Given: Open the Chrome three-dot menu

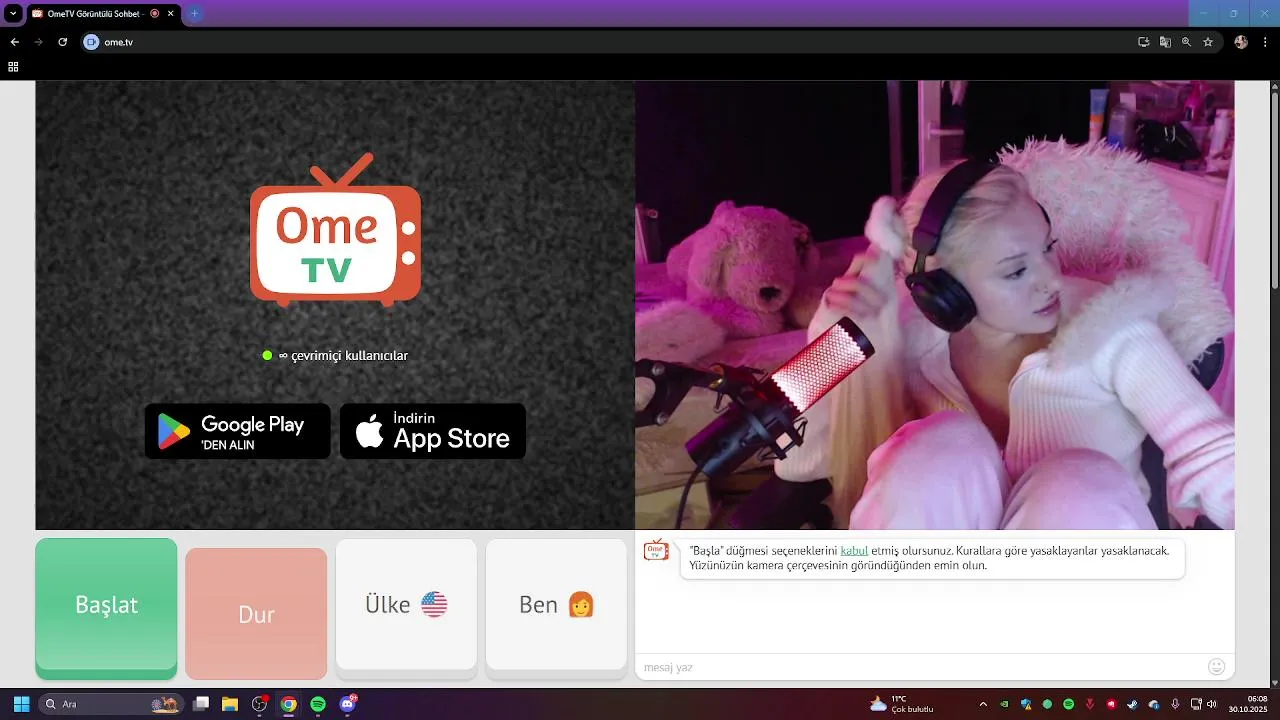Looking at the screenshot, I should [1265, 42].
